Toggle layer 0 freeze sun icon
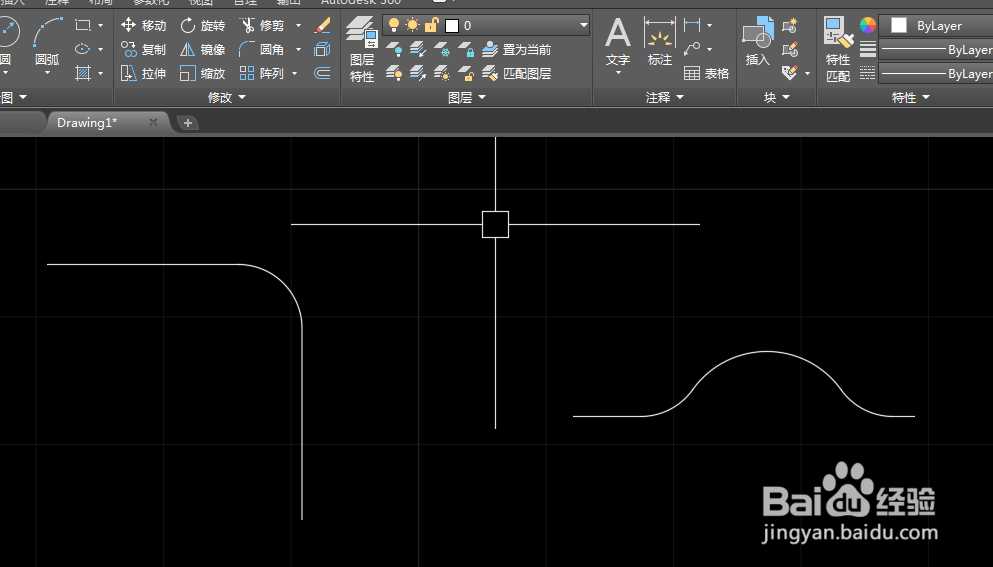This screenshot has width=993, height=567. coord(412,25)
